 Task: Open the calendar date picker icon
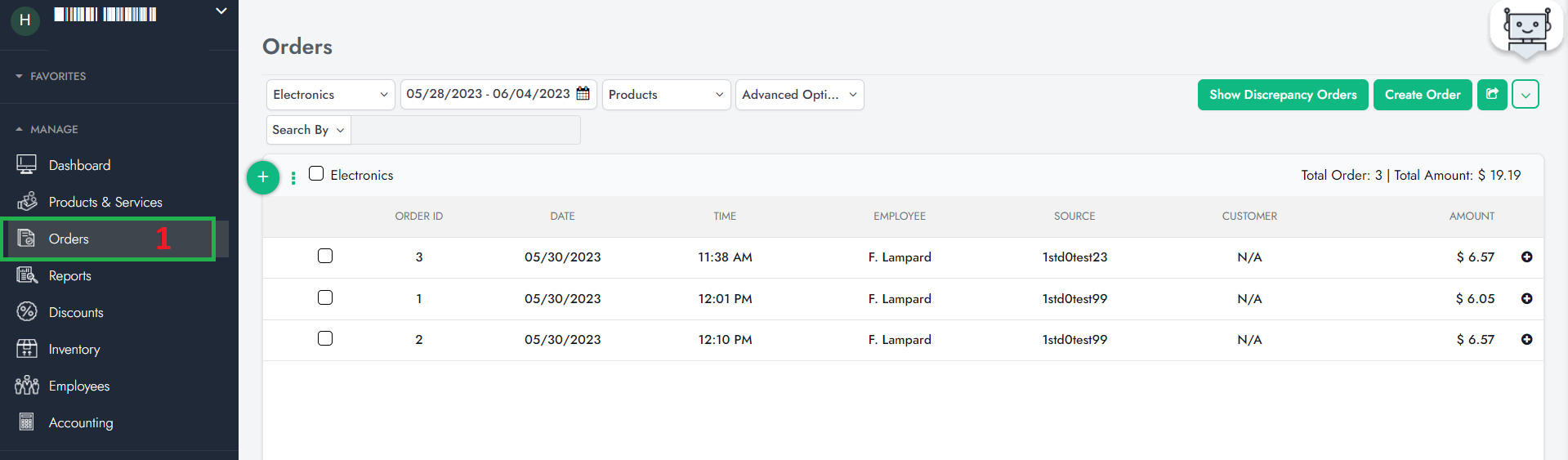(583, 94)
